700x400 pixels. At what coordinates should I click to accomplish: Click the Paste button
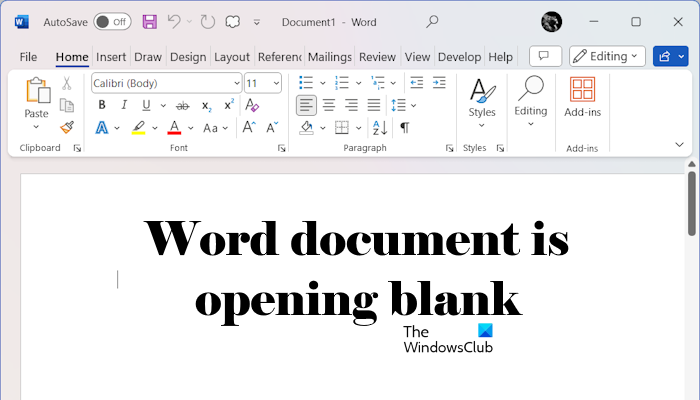(x=36, y=100)
